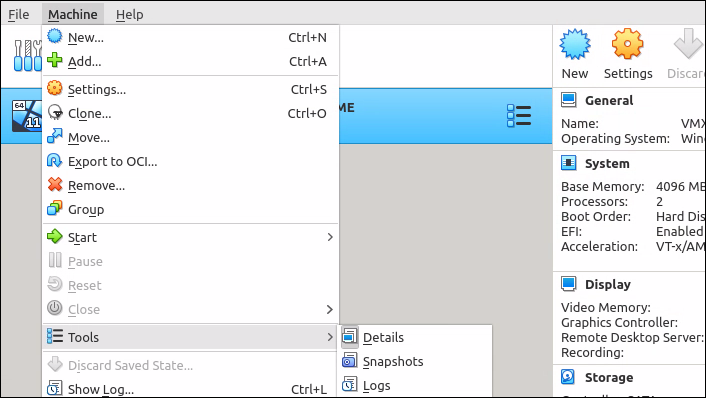Click the global Tools wrench icon
This screenshot has height=398, width=706.
point(27,56)
